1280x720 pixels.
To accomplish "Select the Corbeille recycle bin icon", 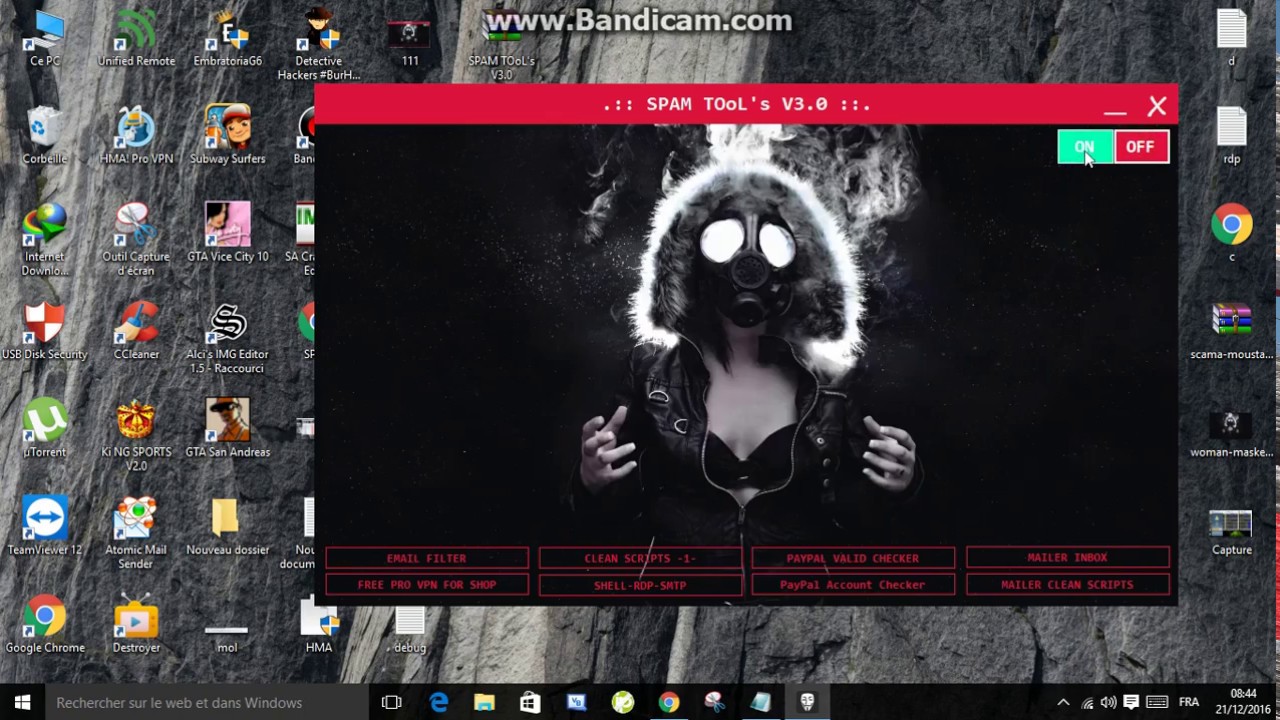I will point(45,136).
